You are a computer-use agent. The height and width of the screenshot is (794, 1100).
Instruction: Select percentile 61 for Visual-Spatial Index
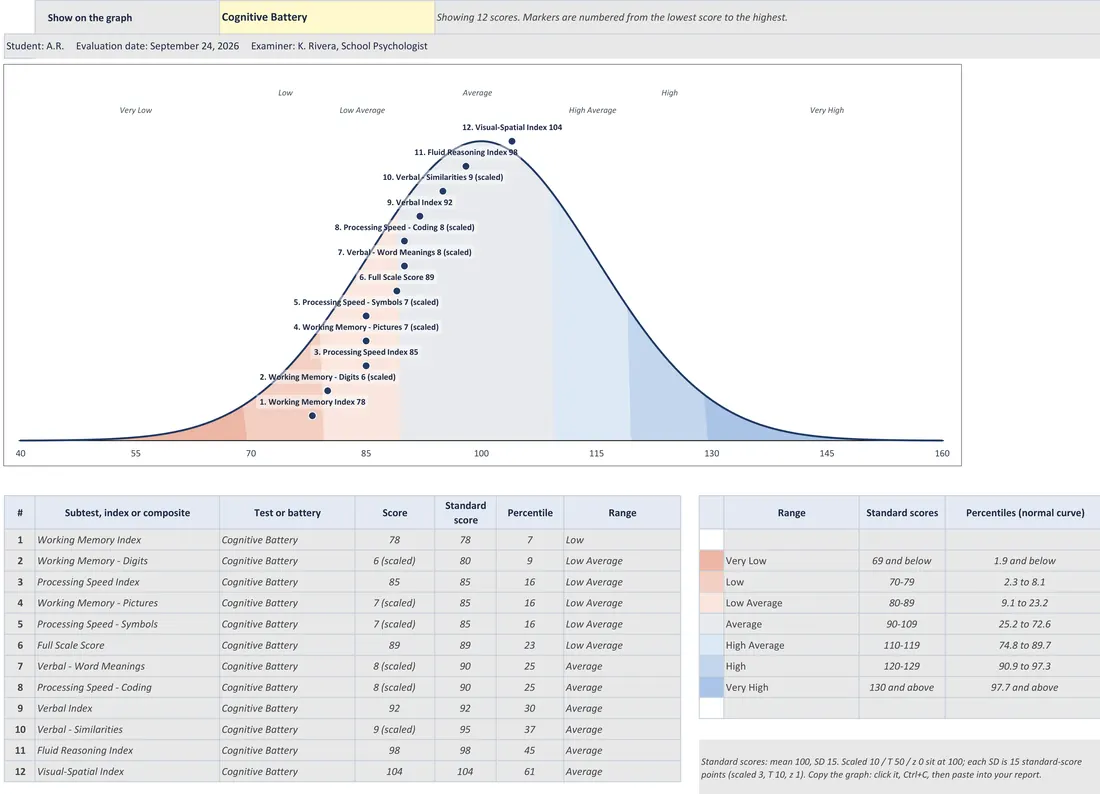click(x=530, y=771)
